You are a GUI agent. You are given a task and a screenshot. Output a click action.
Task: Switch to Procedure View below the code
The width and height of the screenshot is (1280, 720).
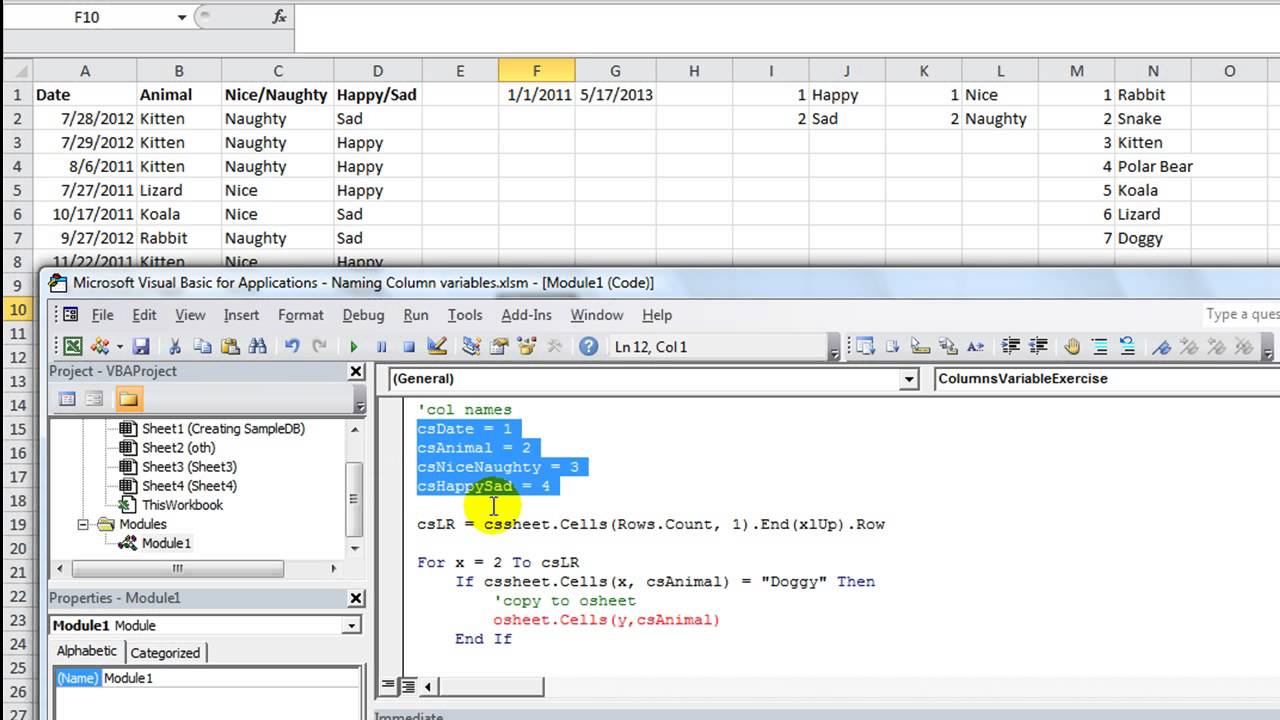[x=388, y=686]
